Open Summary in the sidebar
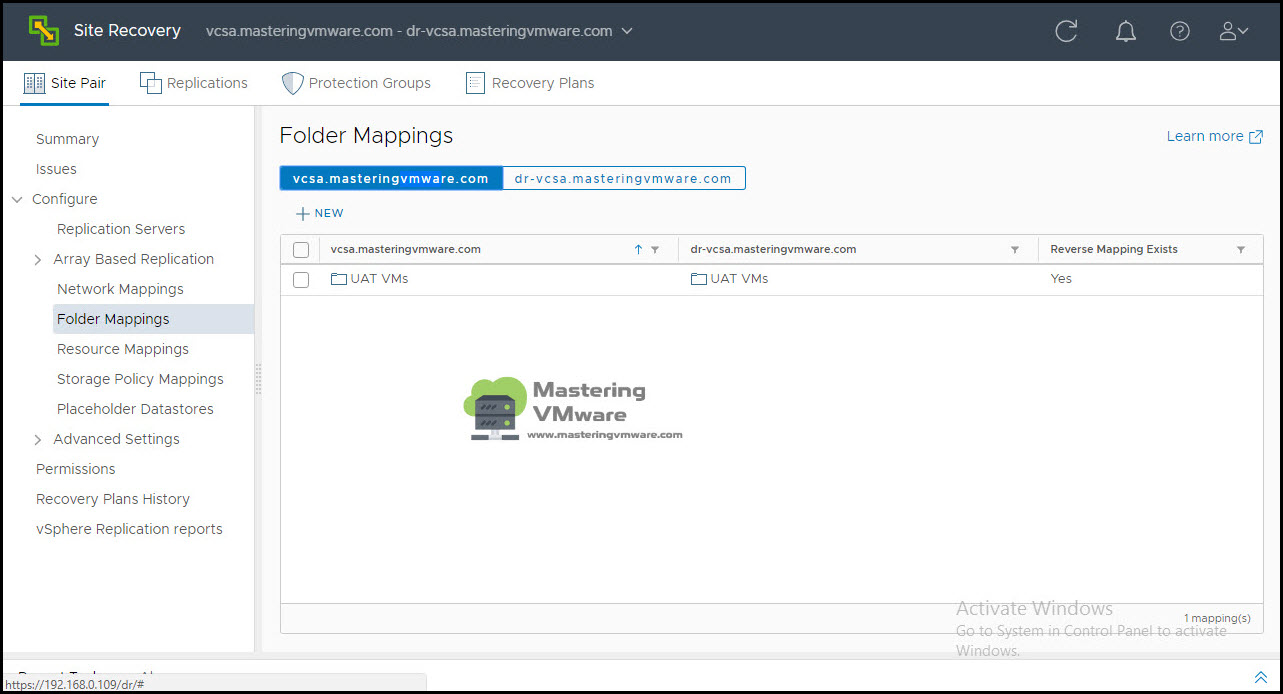Screen dimensions: 1283x694 coord(67,139)
